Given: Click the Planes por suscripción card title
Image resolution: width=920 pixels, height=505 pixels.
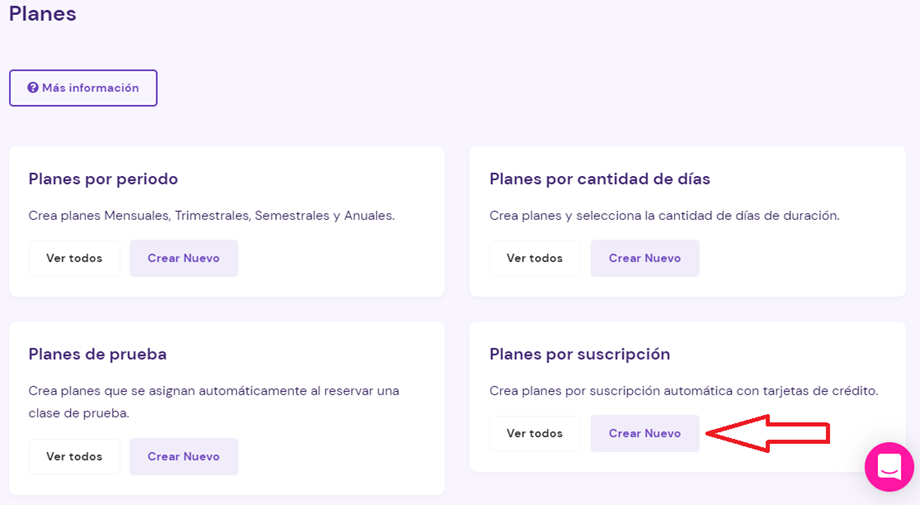Looking at the screenshot, I should 580,354.
